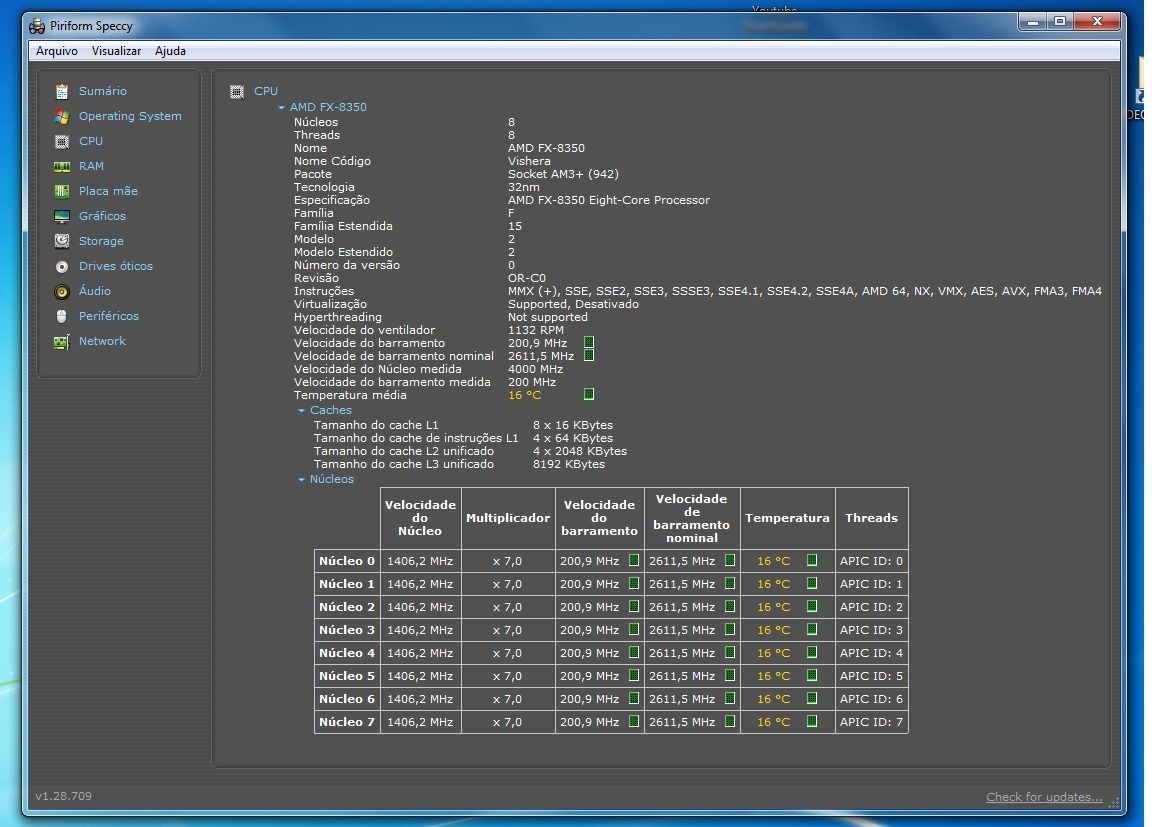Open the Drives óticos disc icon
The image size is (1152, 827).
pyautogui.click(x=62, y=266)
